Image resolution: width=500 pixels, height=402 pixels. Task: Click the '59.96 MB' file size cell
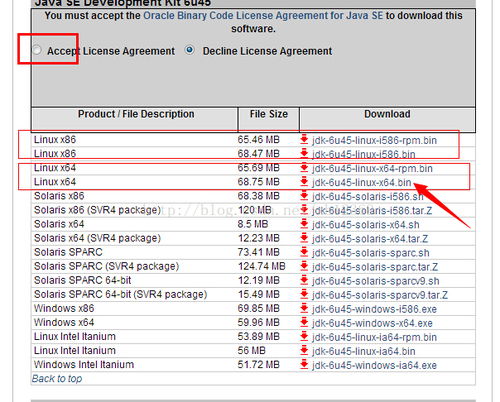tap(259, 322)
